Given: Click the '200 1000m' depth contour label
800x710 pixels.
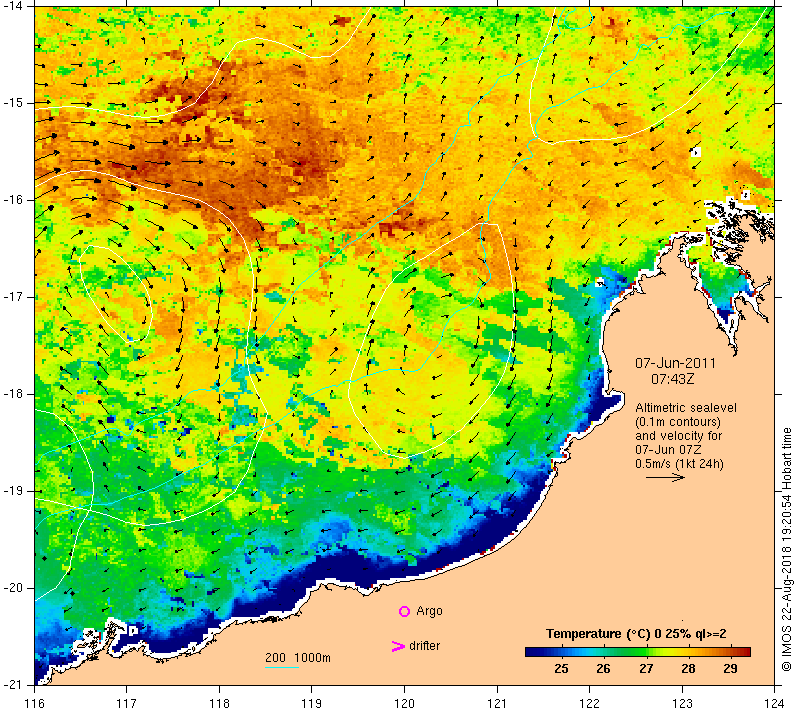Looking at the screenshot, I should [298, 658].
